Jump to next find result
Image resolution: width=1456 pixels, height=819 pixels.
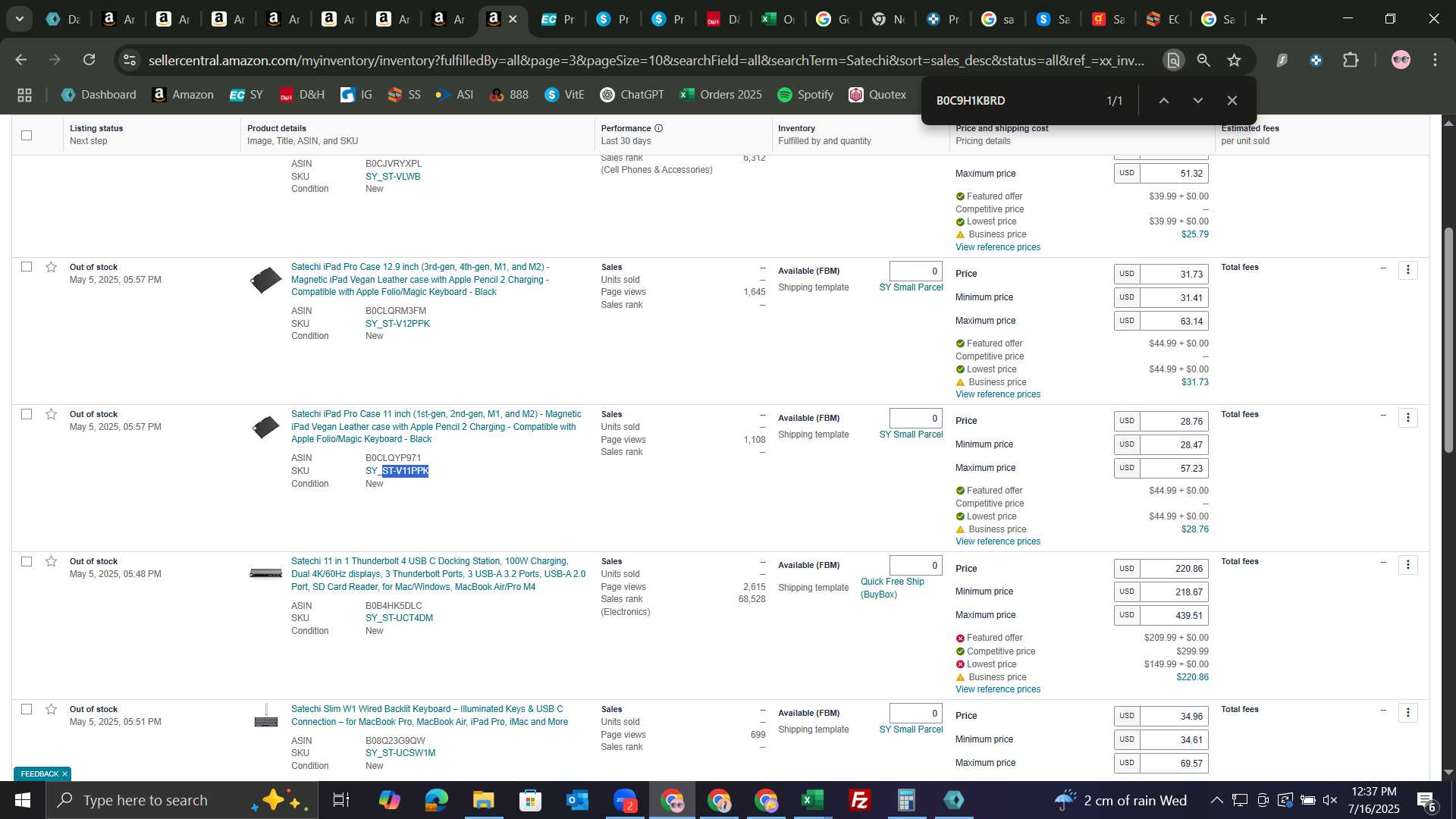point(1198,101)
